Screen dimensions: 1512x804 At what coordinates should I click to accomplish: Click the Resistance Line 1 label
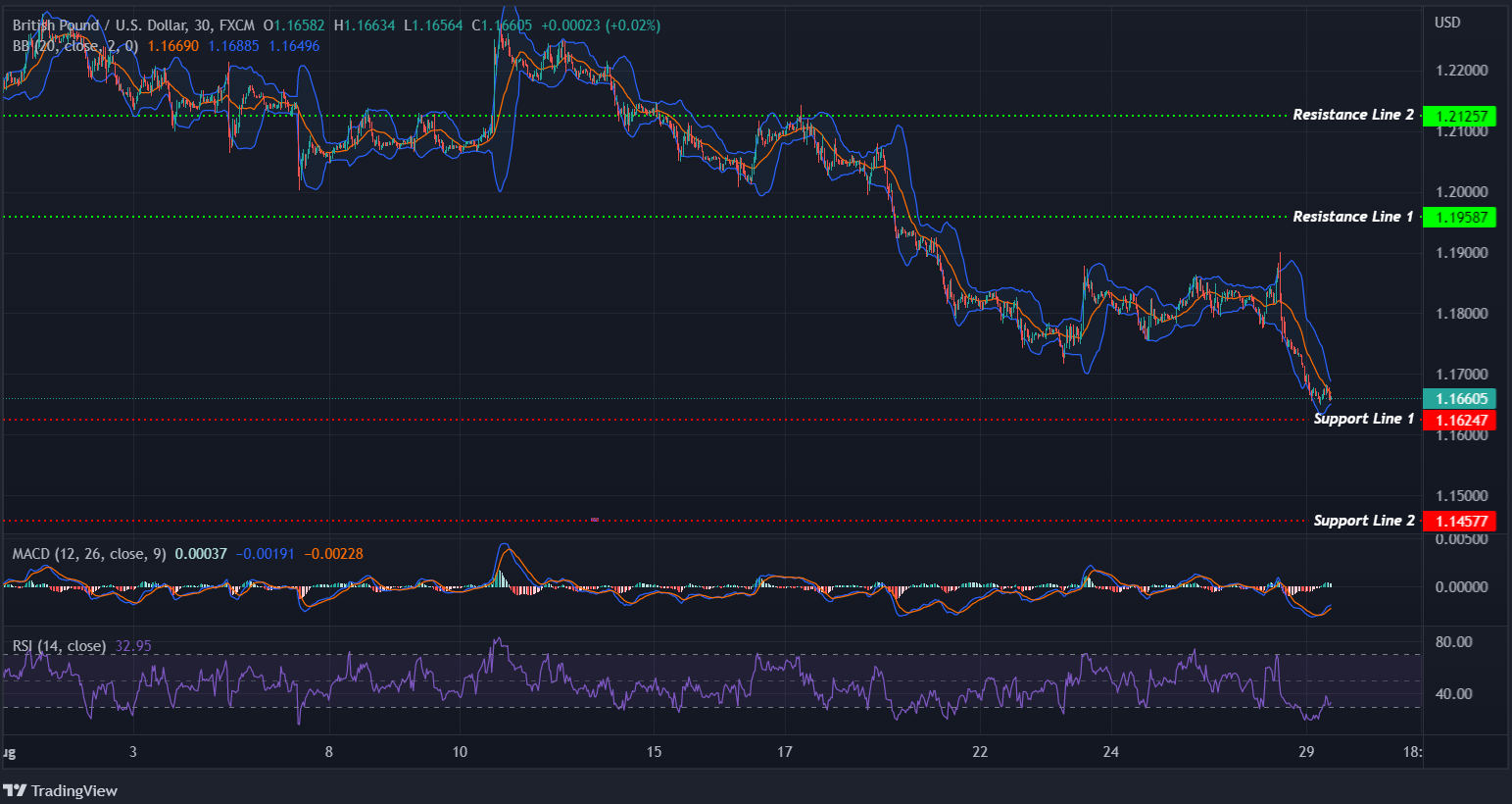click(1352, 216)
